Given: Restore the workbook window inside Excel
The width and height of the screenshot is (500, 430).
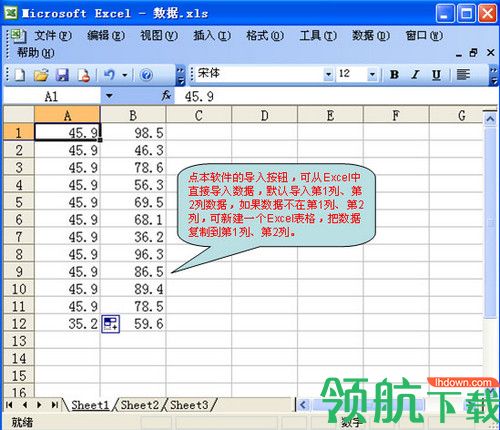Looking at the screenshot, I should click(473, 53).
